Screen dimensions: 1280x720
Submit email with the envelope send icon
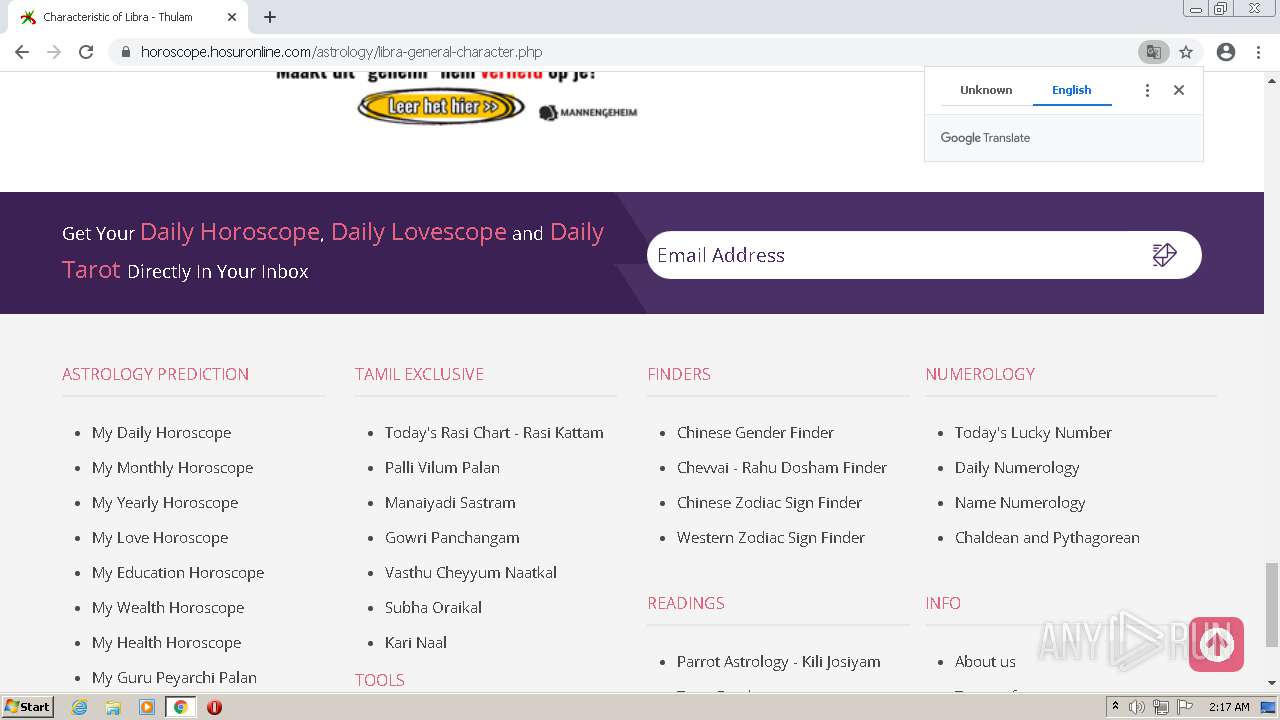coord(1165,255)
